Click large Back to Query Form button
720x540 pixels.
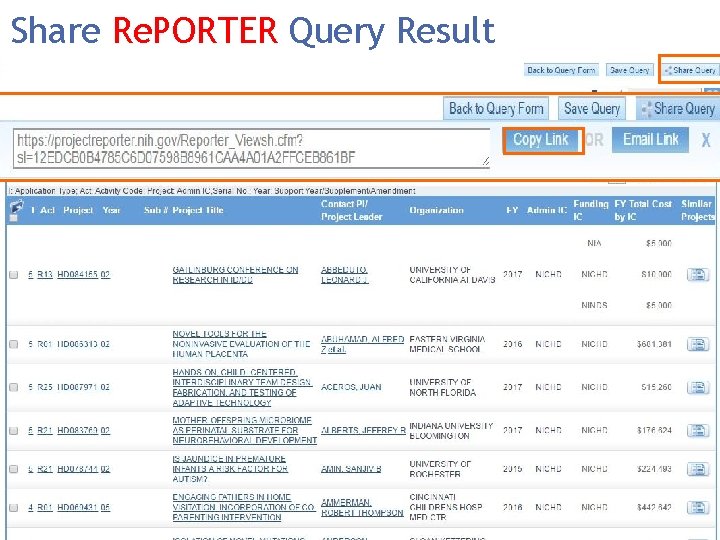(x=496, y=109)
